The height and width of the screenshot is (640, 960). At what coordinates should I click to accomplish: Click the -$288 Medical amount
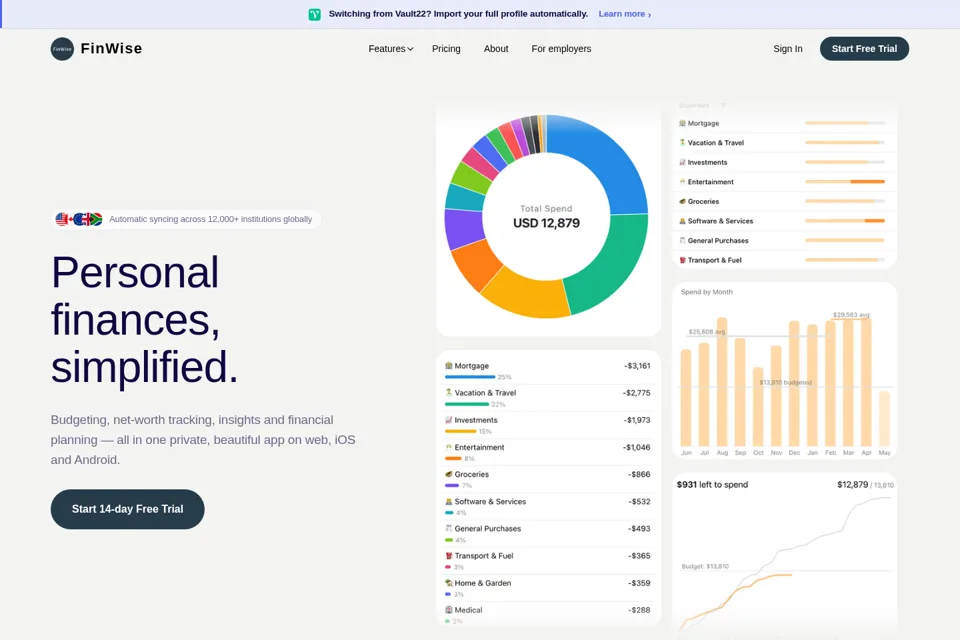pyautogui.click(x=639, y=610)
